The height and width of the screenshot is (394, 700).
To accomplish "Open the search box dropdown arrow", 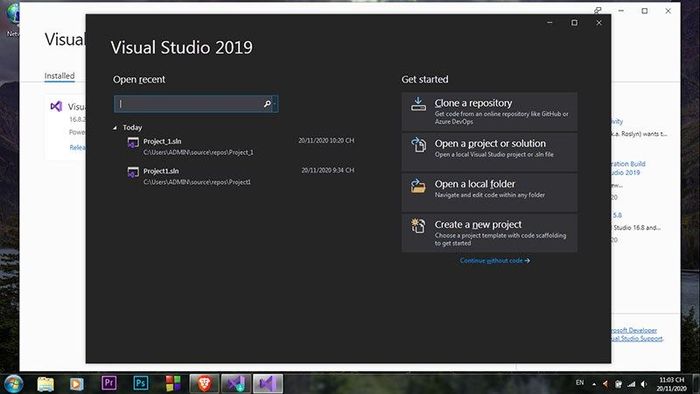I will (275, 104).
